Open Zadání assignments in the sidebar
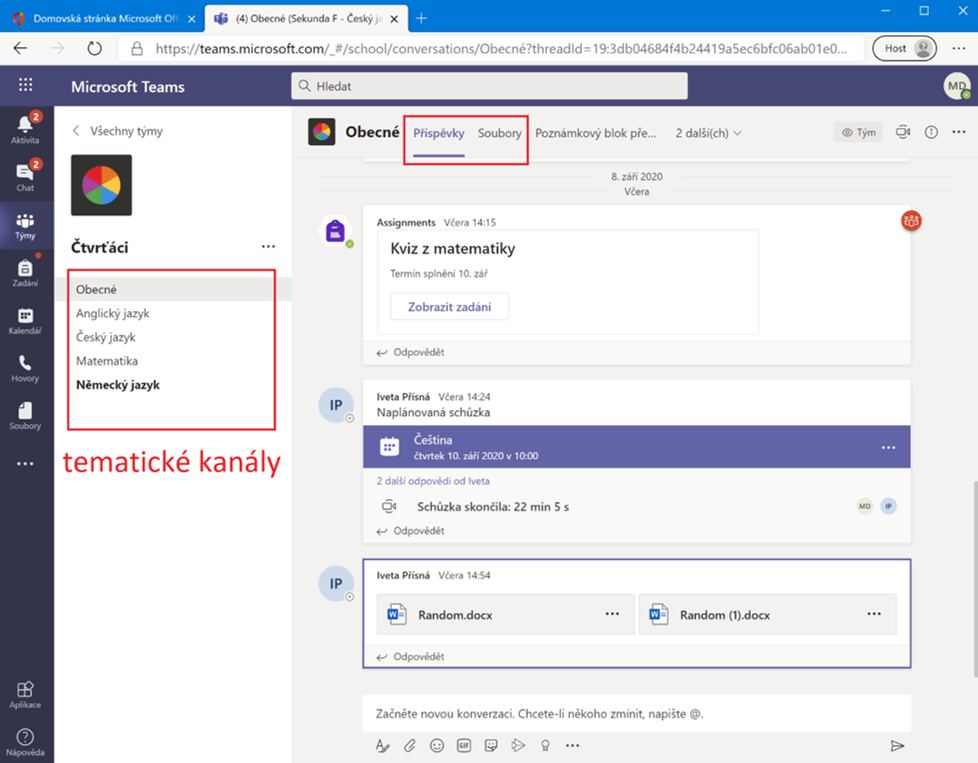 tap(25, 270)
